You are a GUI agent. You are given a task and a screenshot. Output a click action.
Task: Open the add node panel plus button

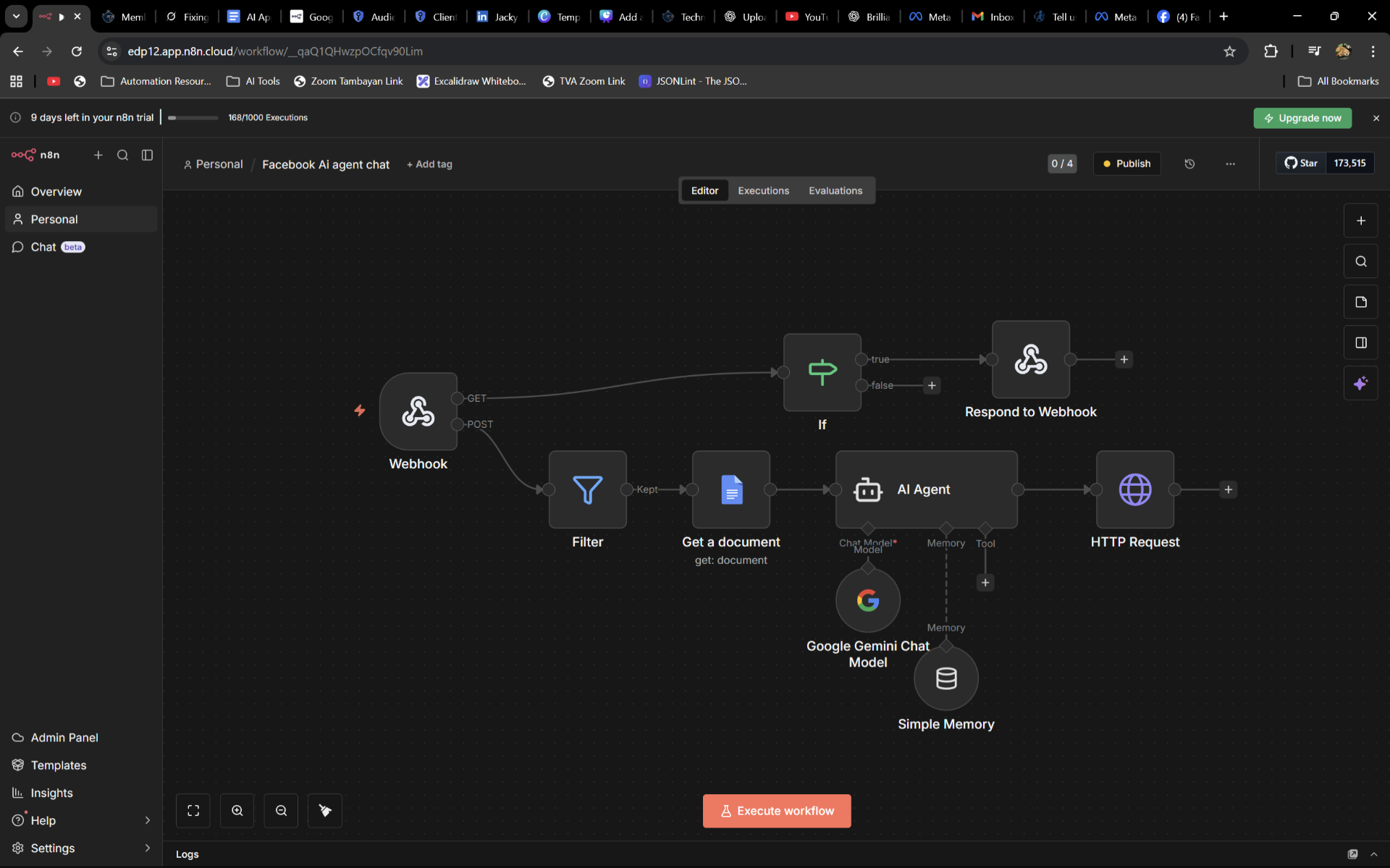point(1361,221)
